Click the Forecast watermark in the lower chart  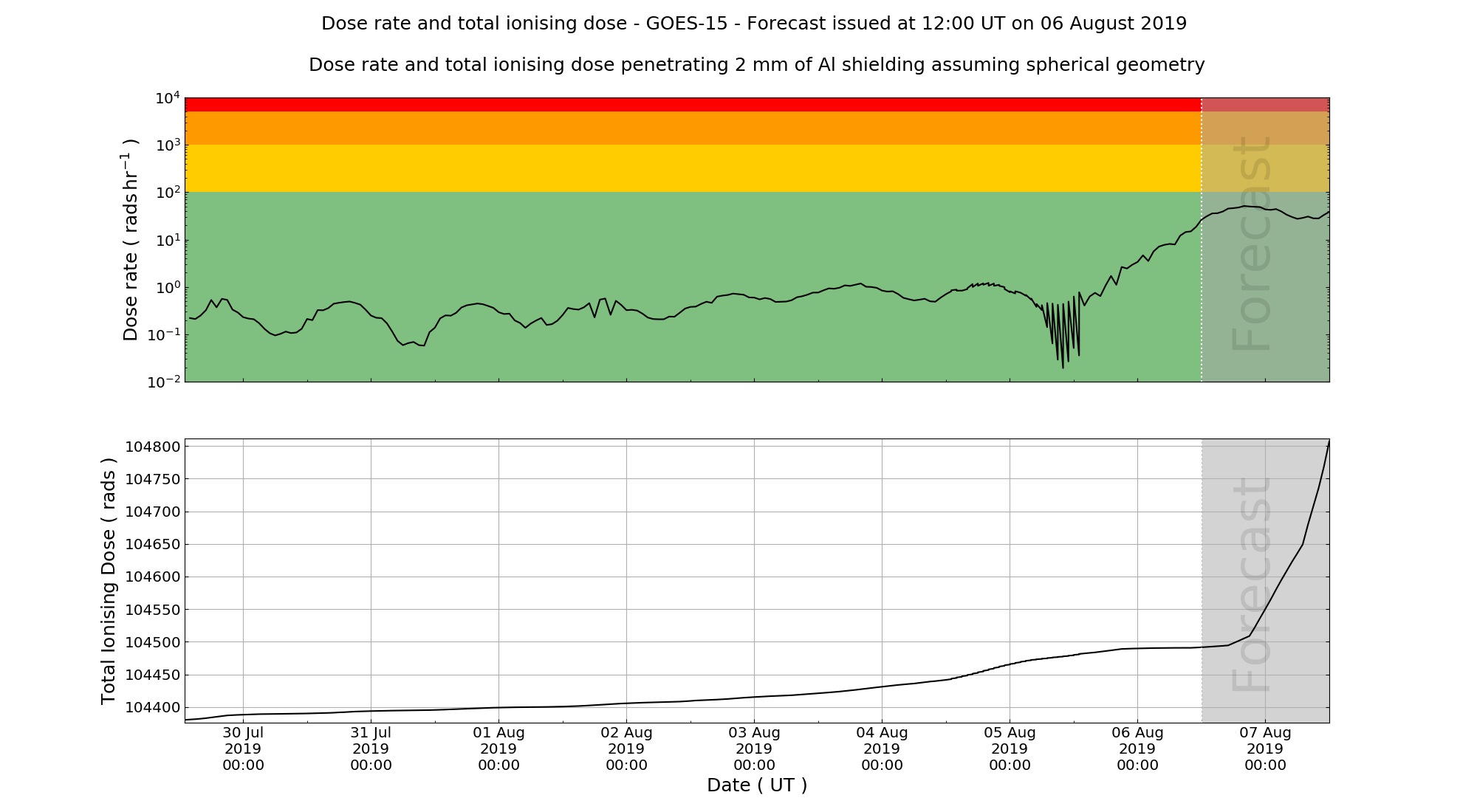pyautogui.click(x=1252, y=585)
